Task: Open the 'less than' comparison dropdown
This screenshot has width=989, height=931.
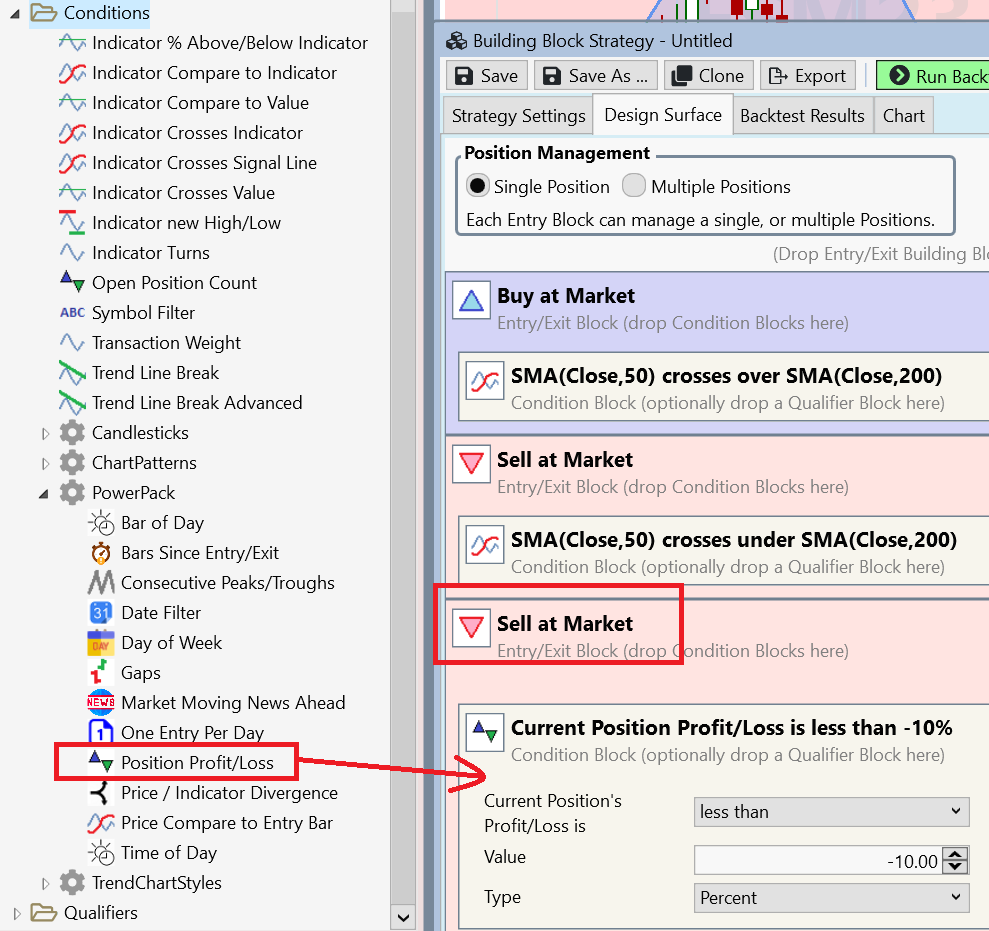Action: [831, 812]
